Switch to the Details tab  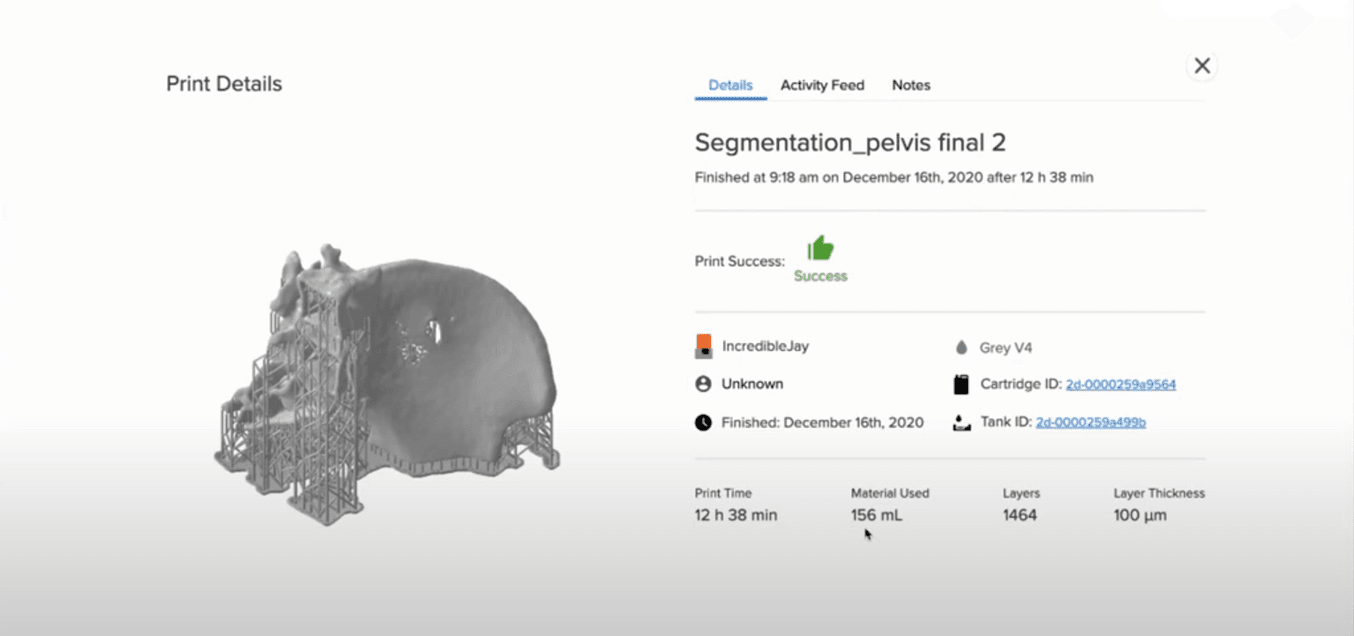pos(730,85)
